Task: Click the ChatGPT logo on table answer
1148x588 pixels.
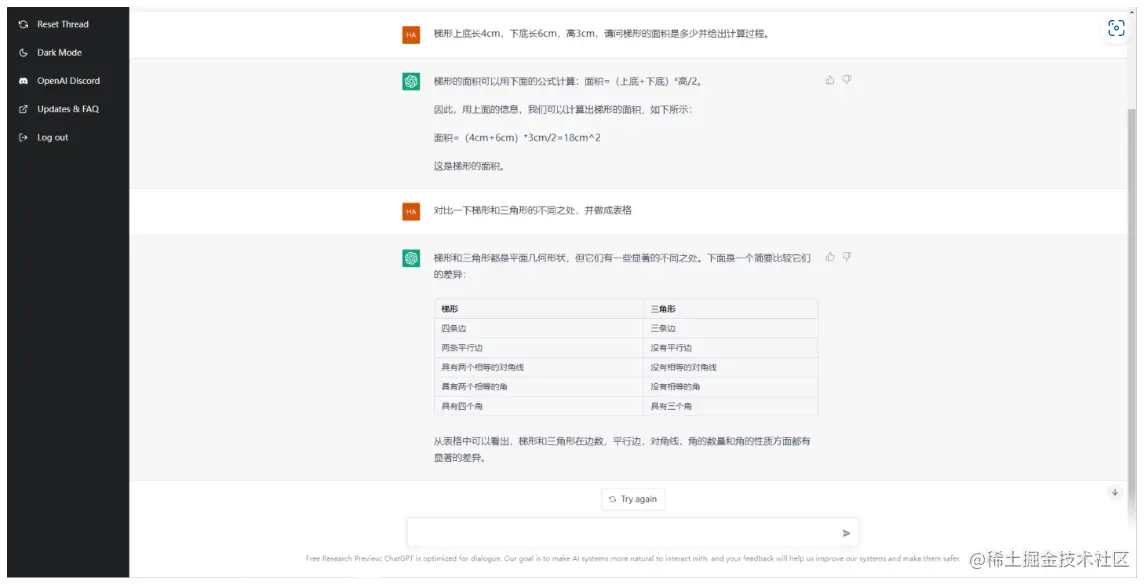Action: click(411, 258)
